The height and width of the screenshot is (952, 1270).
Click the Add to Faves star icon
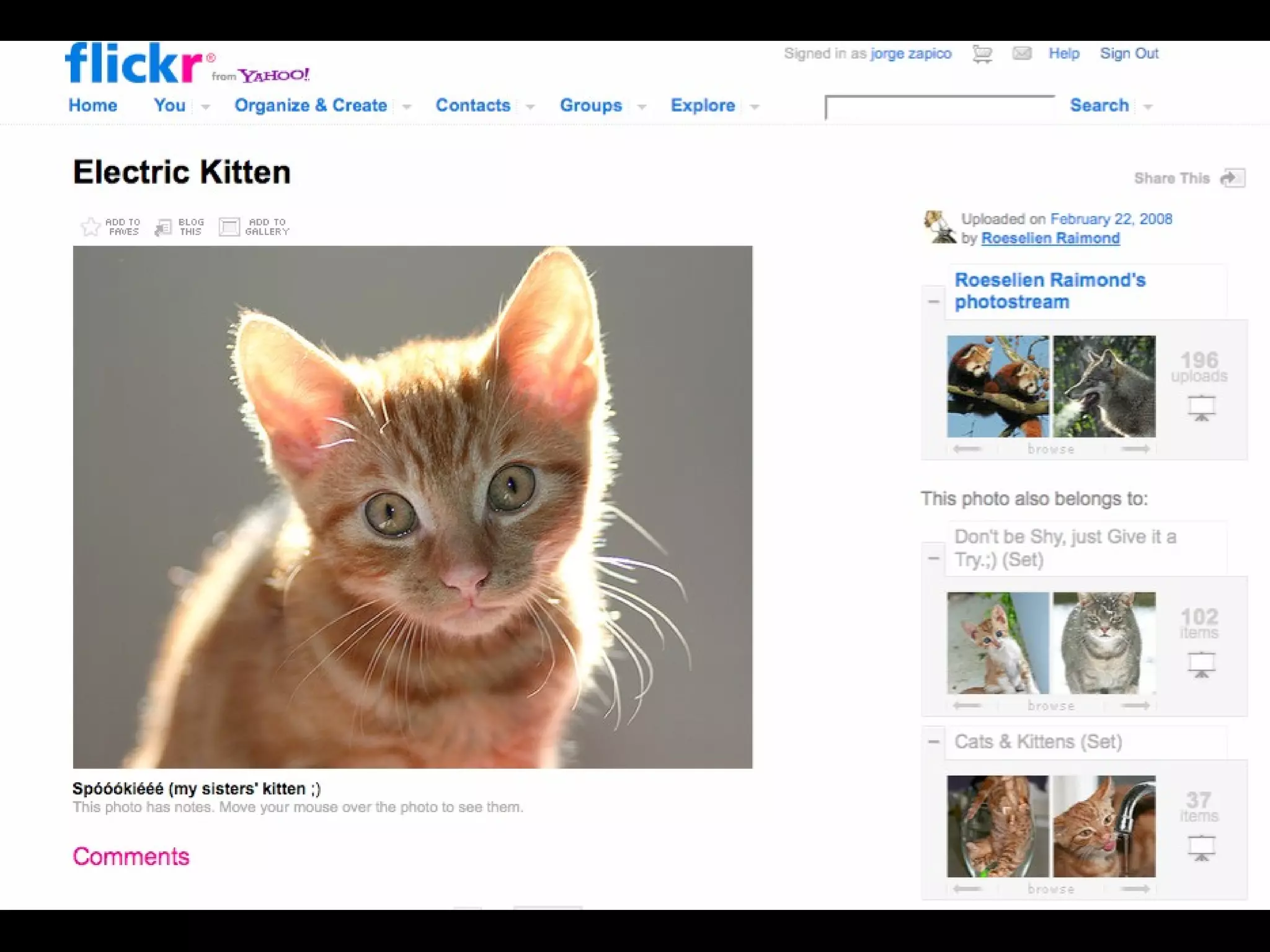tap(91, 227)
